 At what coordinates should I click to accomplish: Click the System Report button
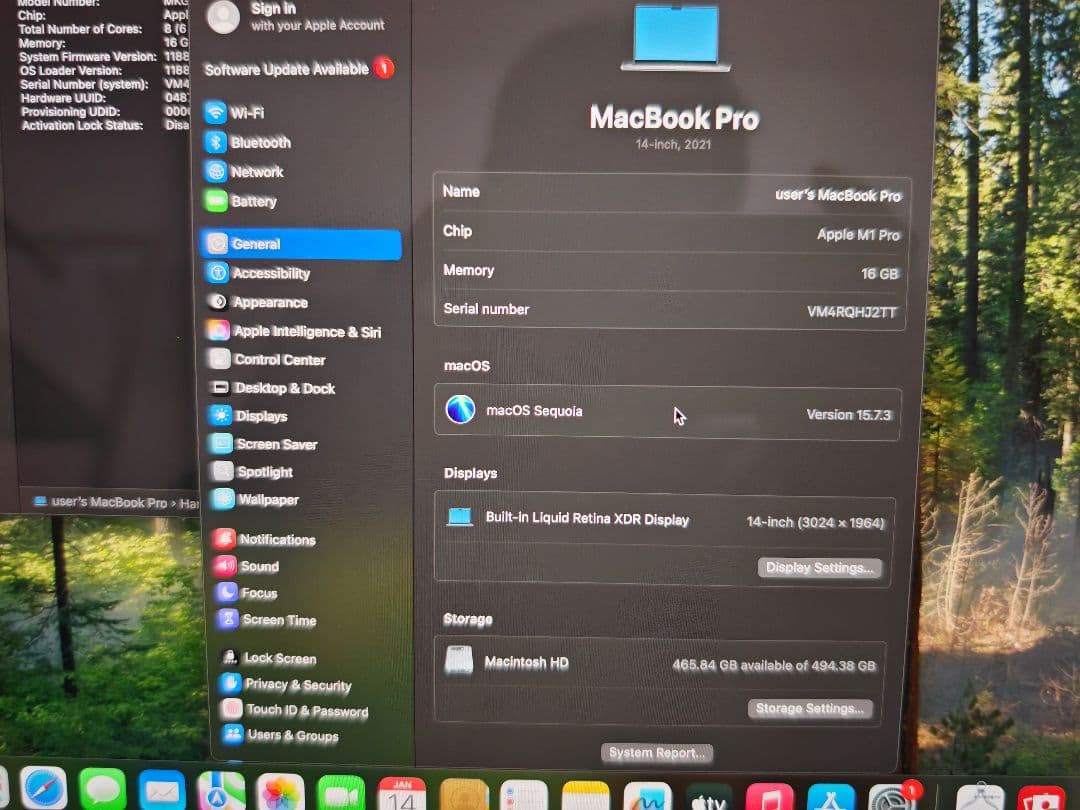point(656,752)
